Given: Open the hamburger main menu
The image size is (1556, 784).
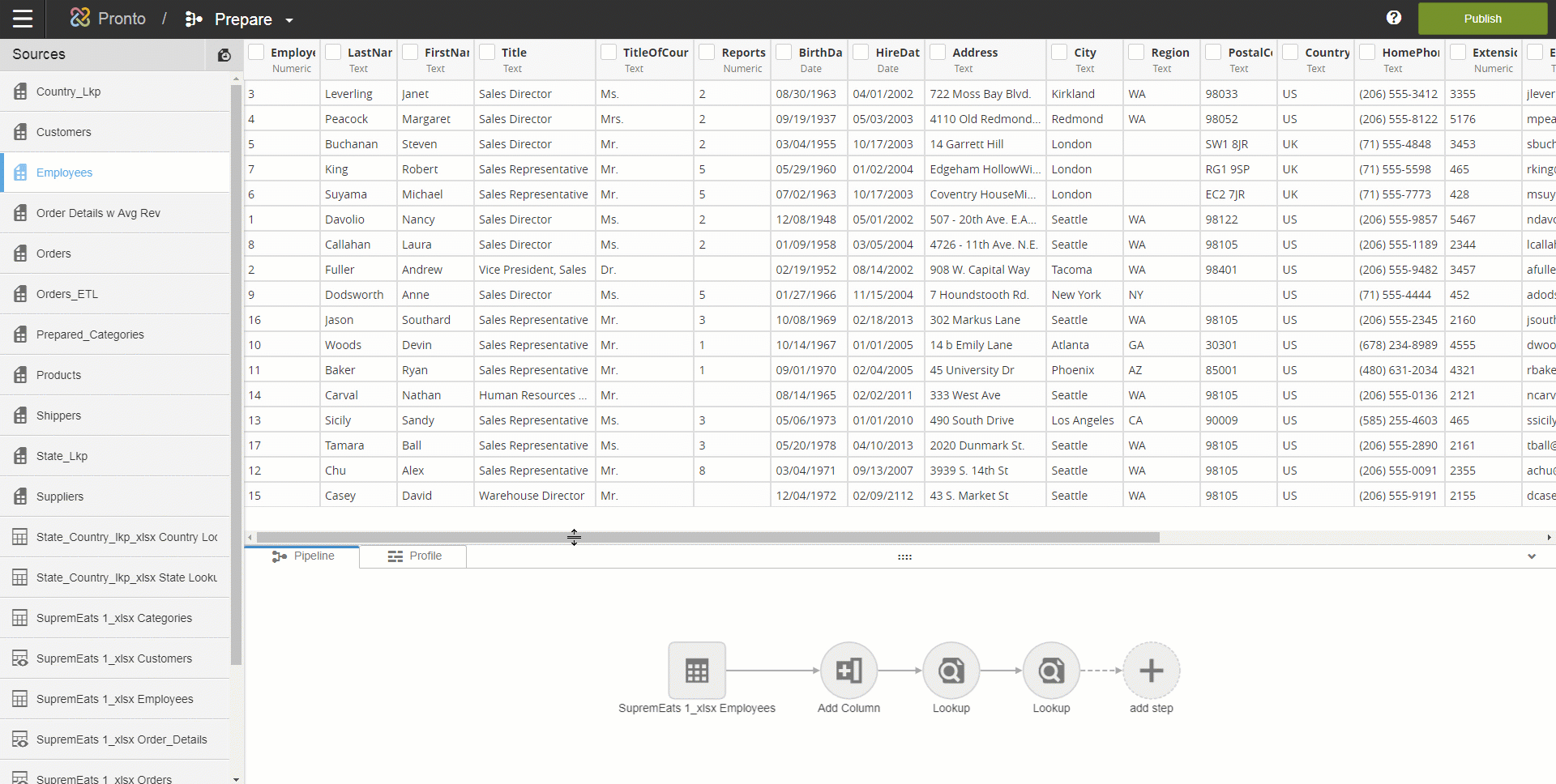Looking at the screenshot, I should point(23,19).
